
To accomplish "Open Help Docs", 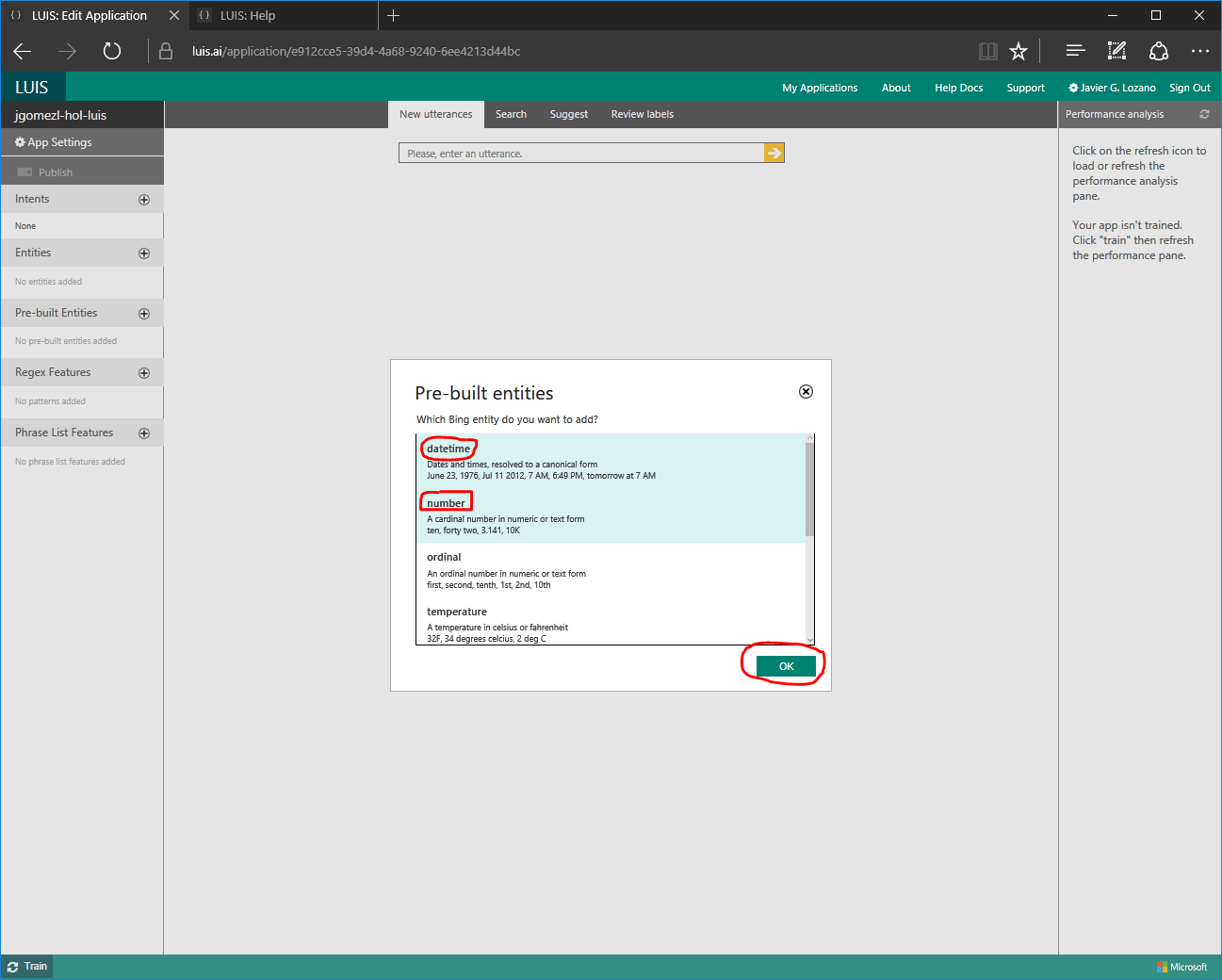I will click(x=958, y=88).
